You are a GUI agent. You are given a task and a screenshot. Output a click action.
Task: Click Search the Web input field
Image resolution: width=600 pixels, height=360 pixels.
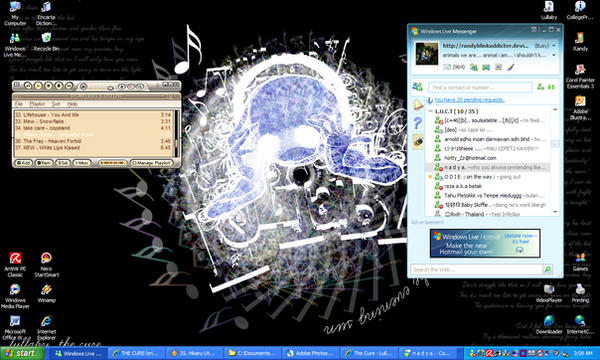[476, 270]
